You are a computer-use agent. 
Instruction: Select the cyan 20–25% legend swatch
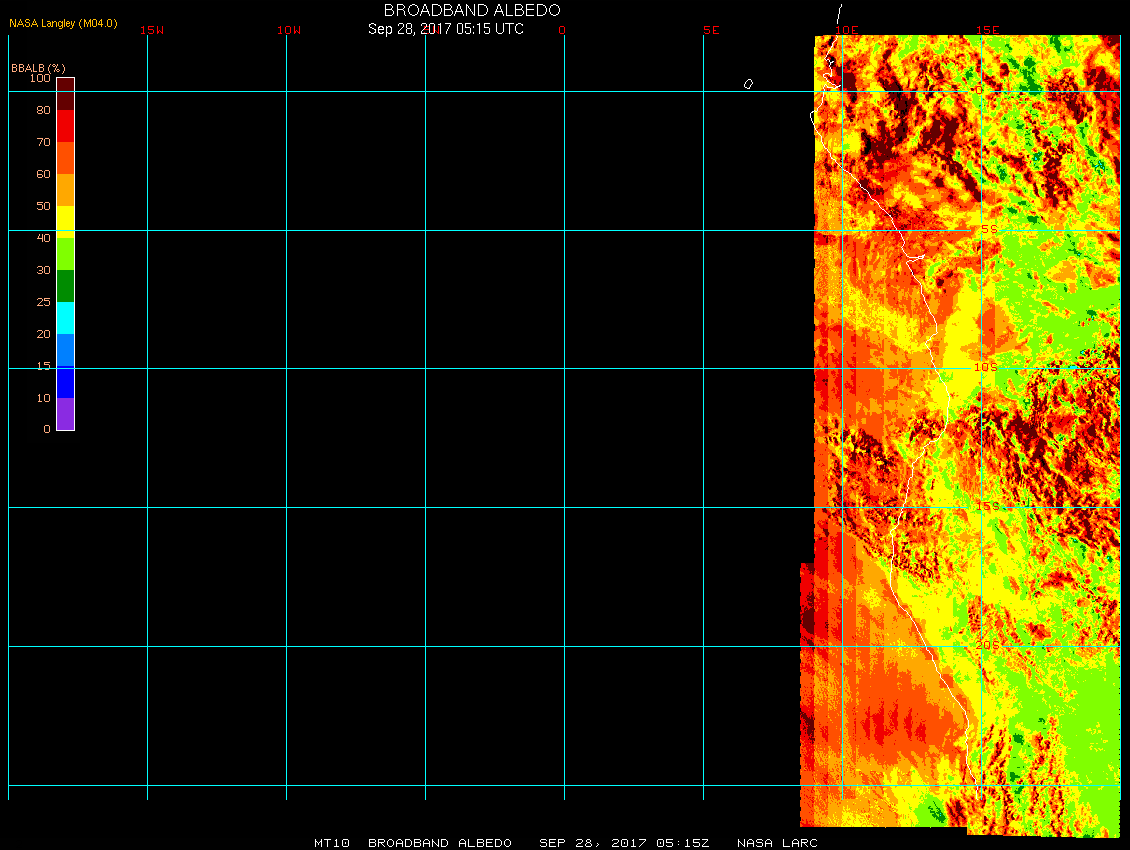pos(65,318)
